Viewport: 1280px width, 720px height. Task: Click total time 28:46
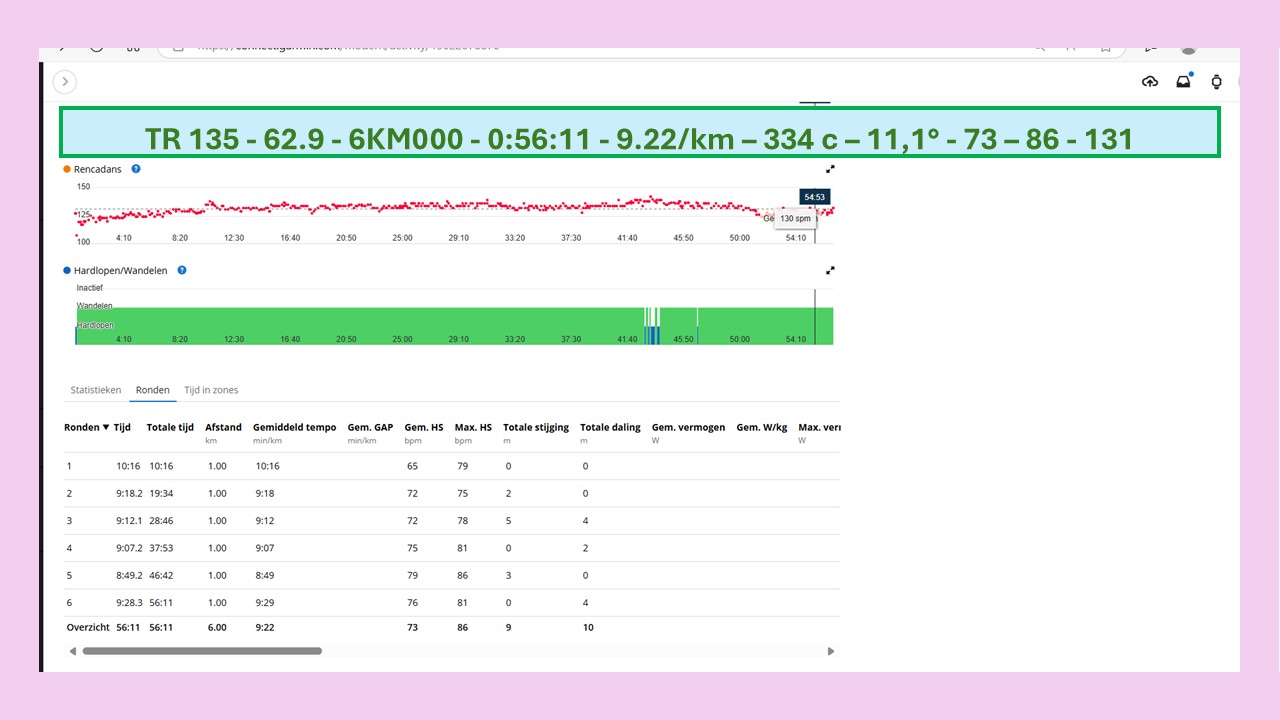162,521
